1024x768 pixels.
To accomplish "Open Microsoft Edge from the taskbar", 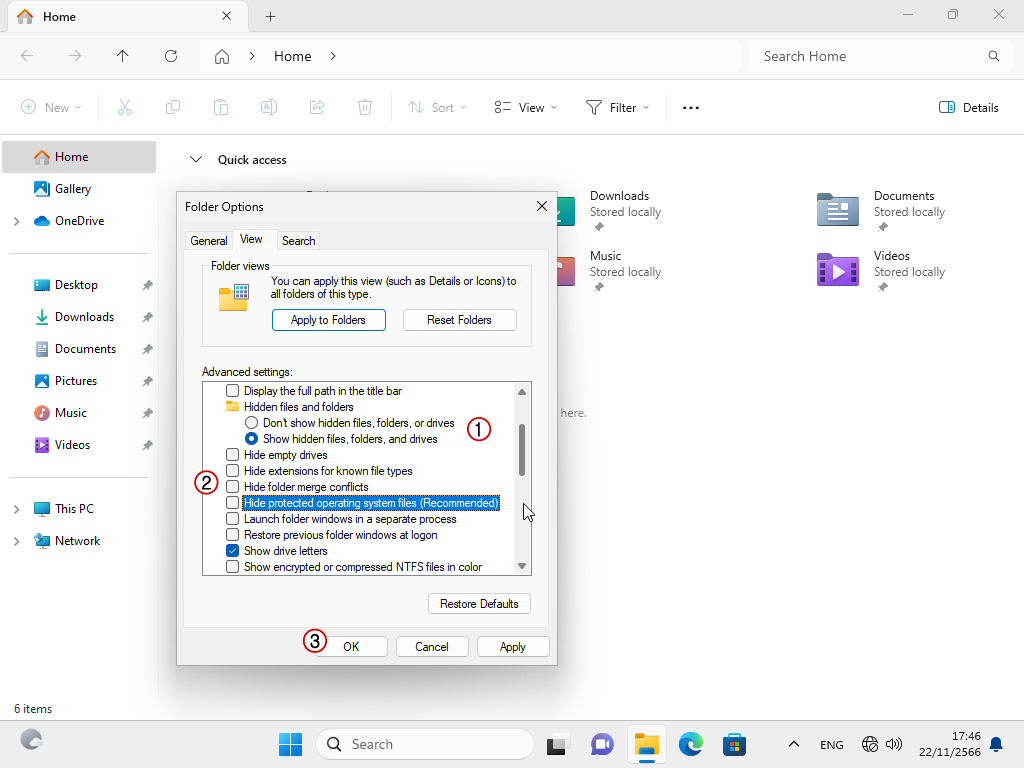I will click(691, 744).
